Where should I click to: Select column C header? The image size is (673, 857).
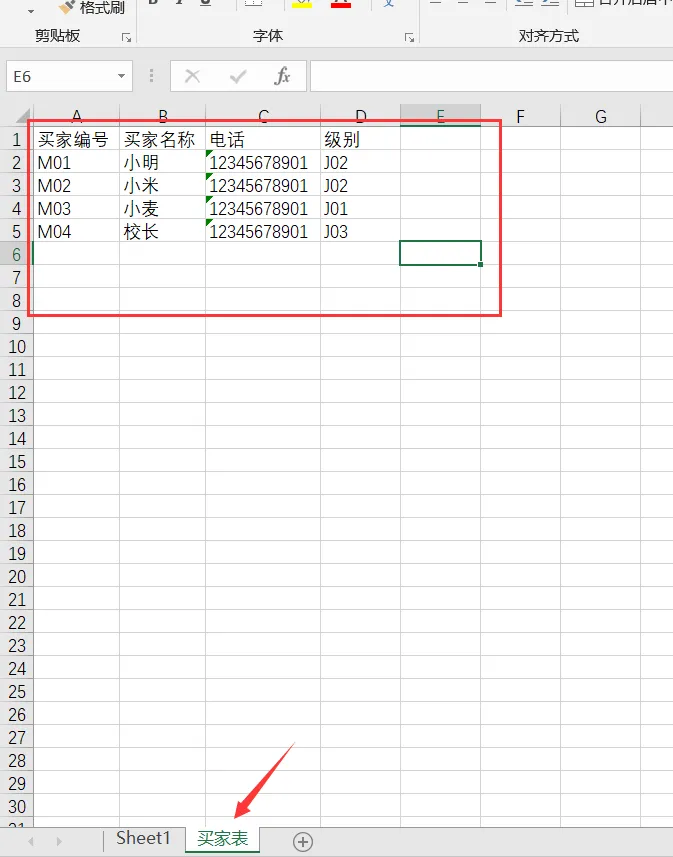coord(263,115)
